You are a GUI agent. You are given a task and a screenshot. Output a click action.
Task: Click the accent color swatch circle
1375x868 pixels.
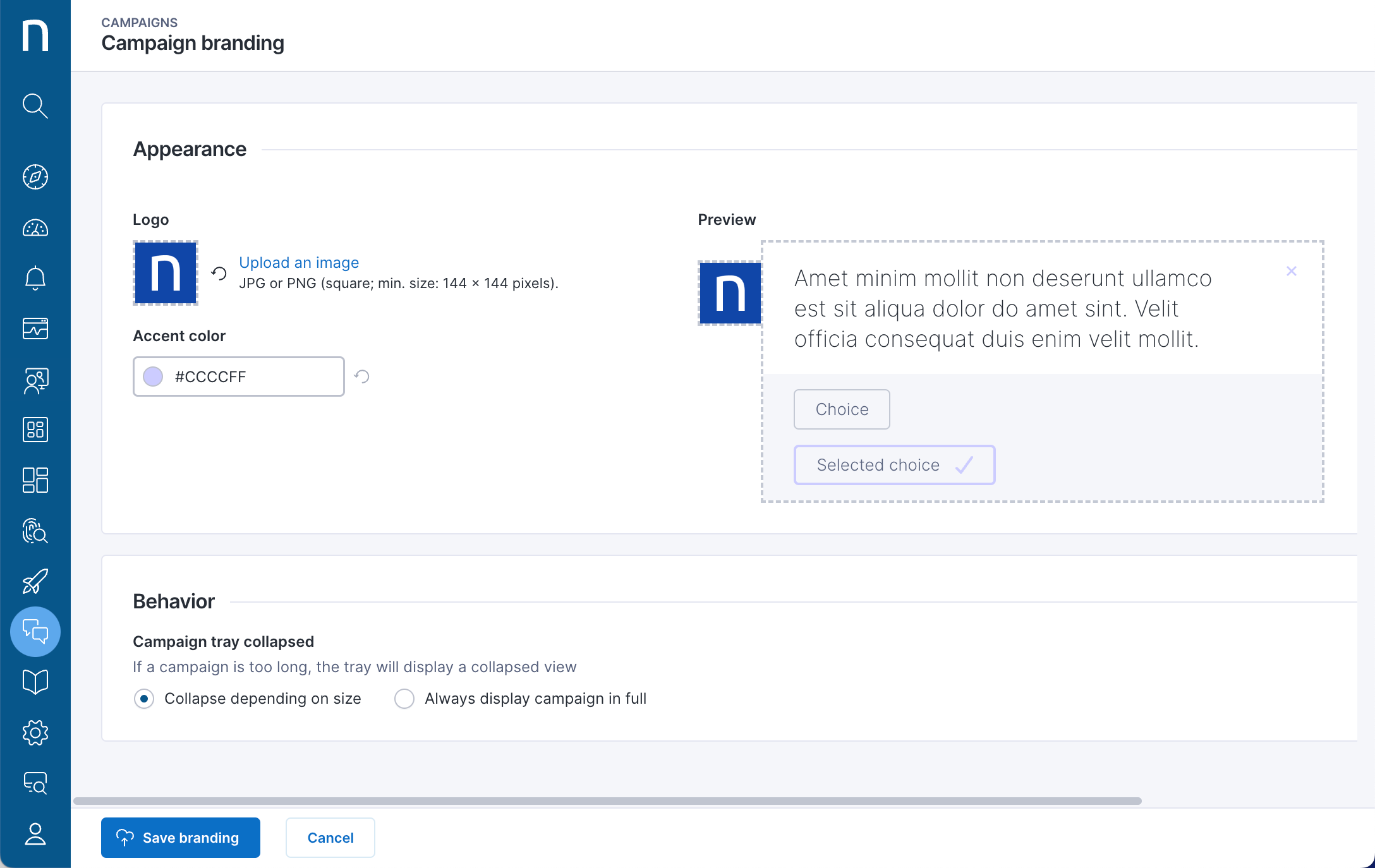click(x=153, y=377)
